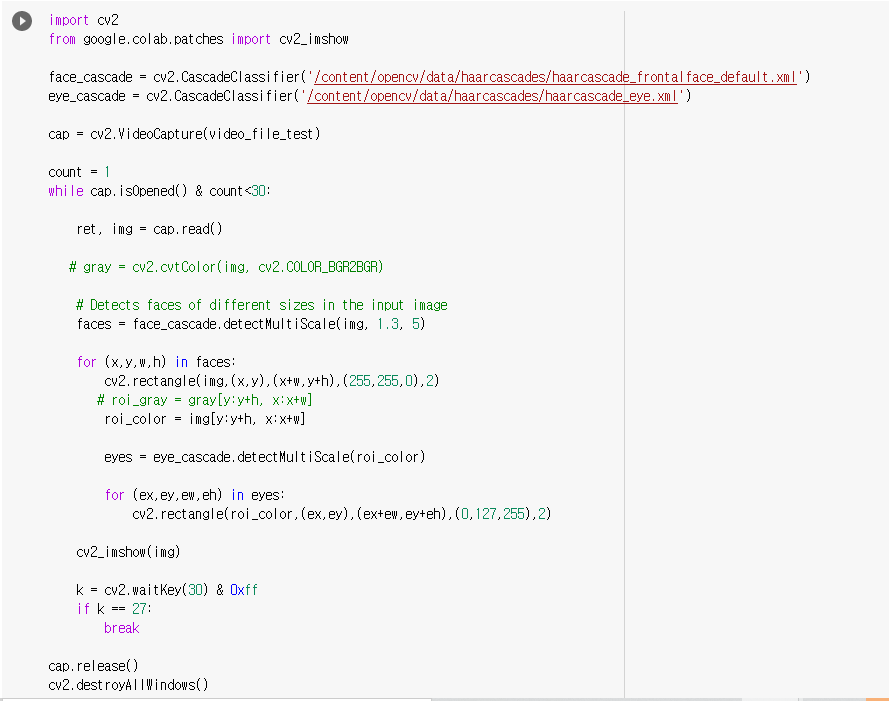Open the haarcascade_eye.xml path link

[x=492, y=96]
